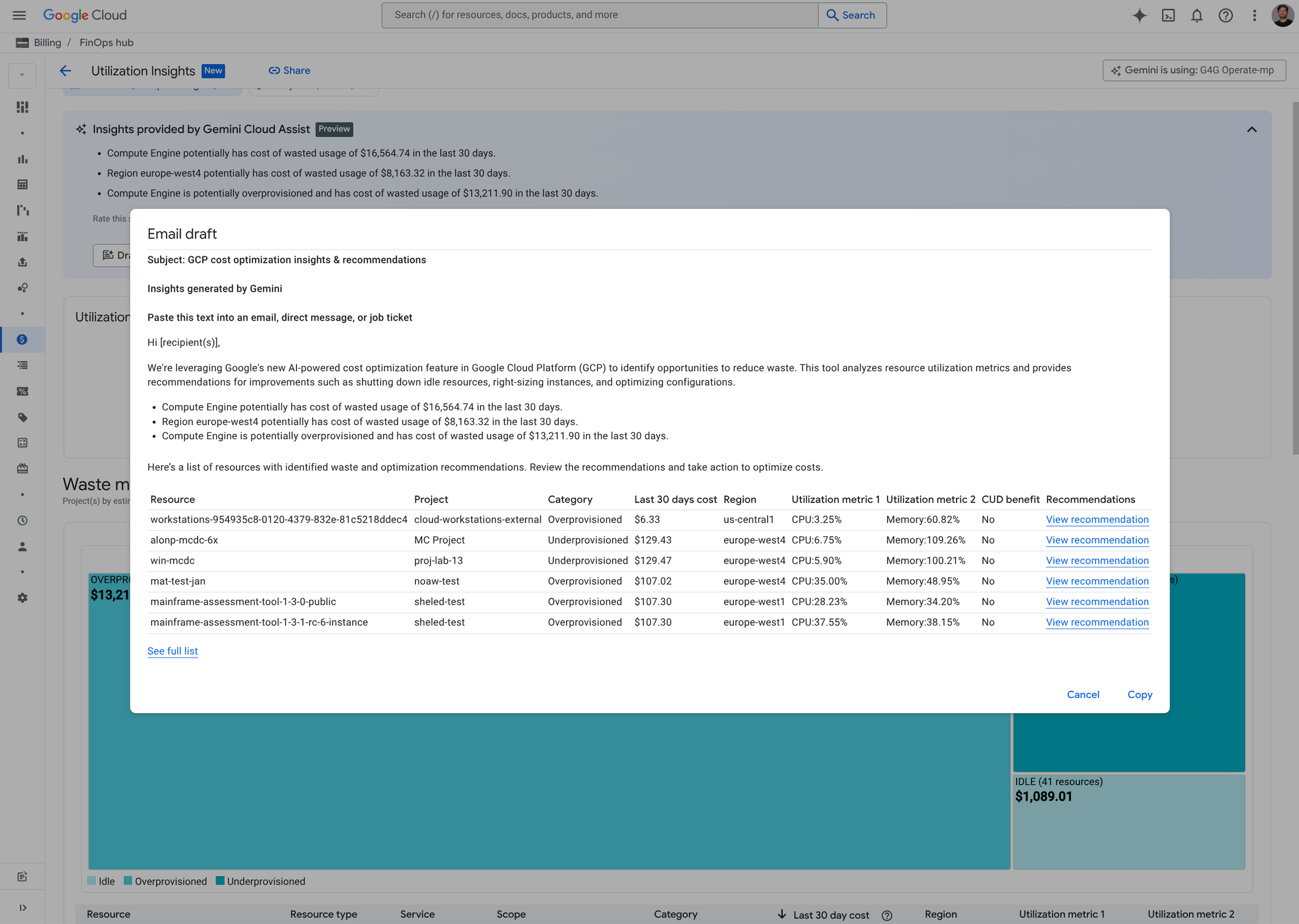View recommendation for mainframe-assessment-tool-1-3-0-public
This screenshot has height=924, width=1299.
[1097, 602]
